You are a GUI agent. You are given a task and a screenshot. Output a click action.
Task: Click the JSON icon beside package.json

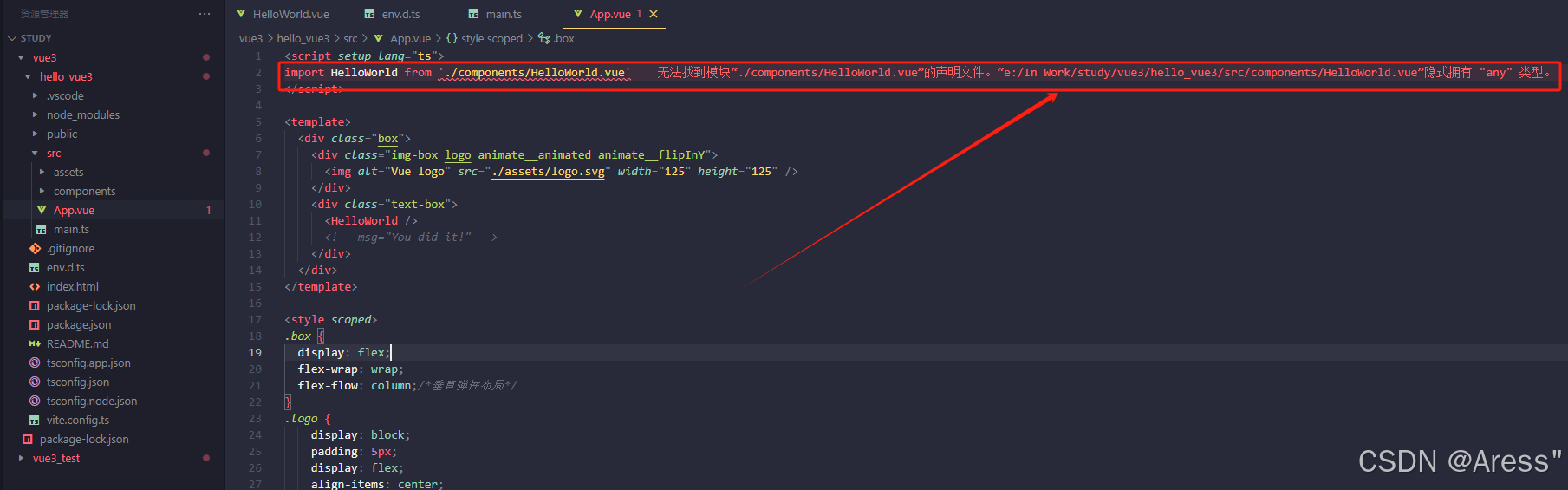coord(35,324)
